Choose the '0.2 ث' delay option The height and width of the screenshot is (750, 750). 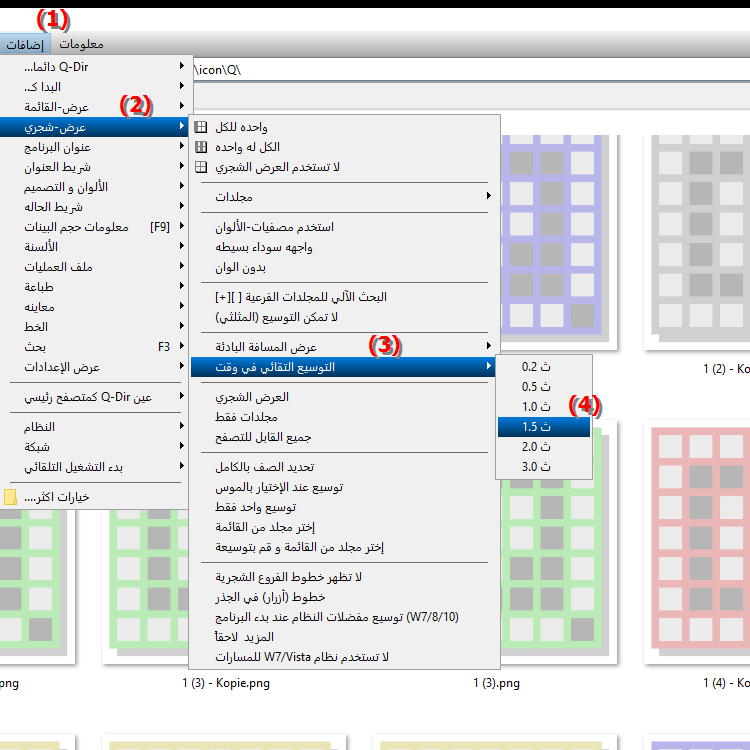point(544,367)
